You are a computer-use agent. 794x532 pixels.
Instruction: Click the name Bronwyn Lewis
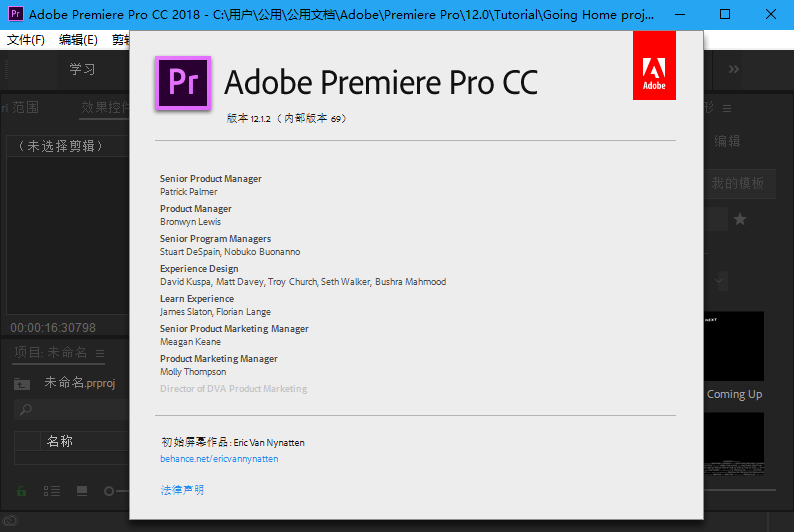[x=190, y=222]
